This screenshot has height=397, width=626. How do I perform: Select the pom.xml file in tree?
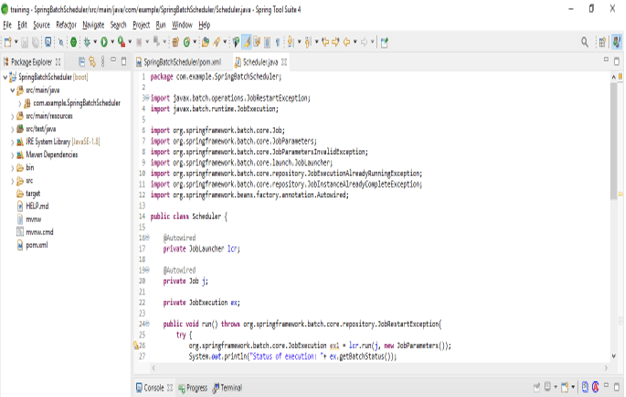click(32, 245)
